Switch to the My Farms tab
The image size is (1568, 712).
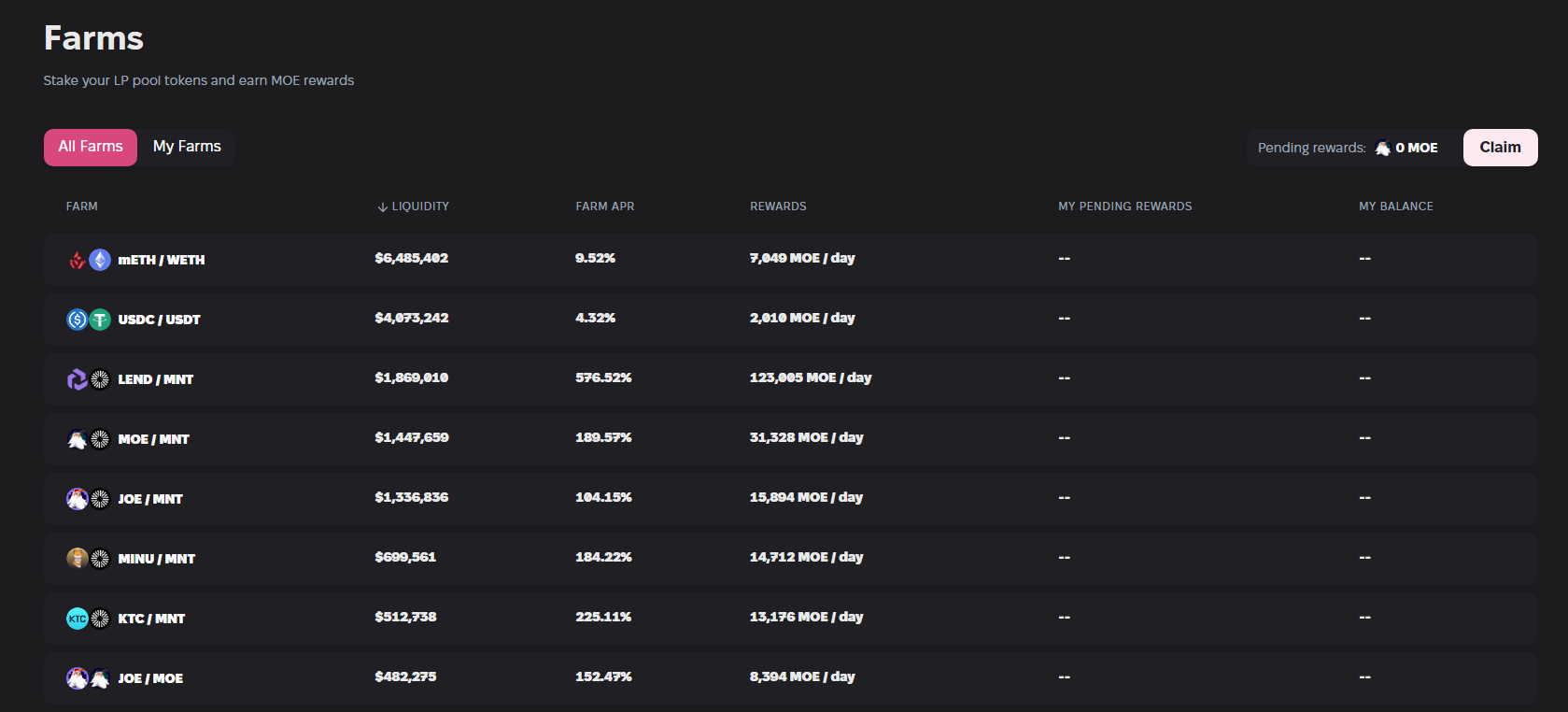click(187, 147)
